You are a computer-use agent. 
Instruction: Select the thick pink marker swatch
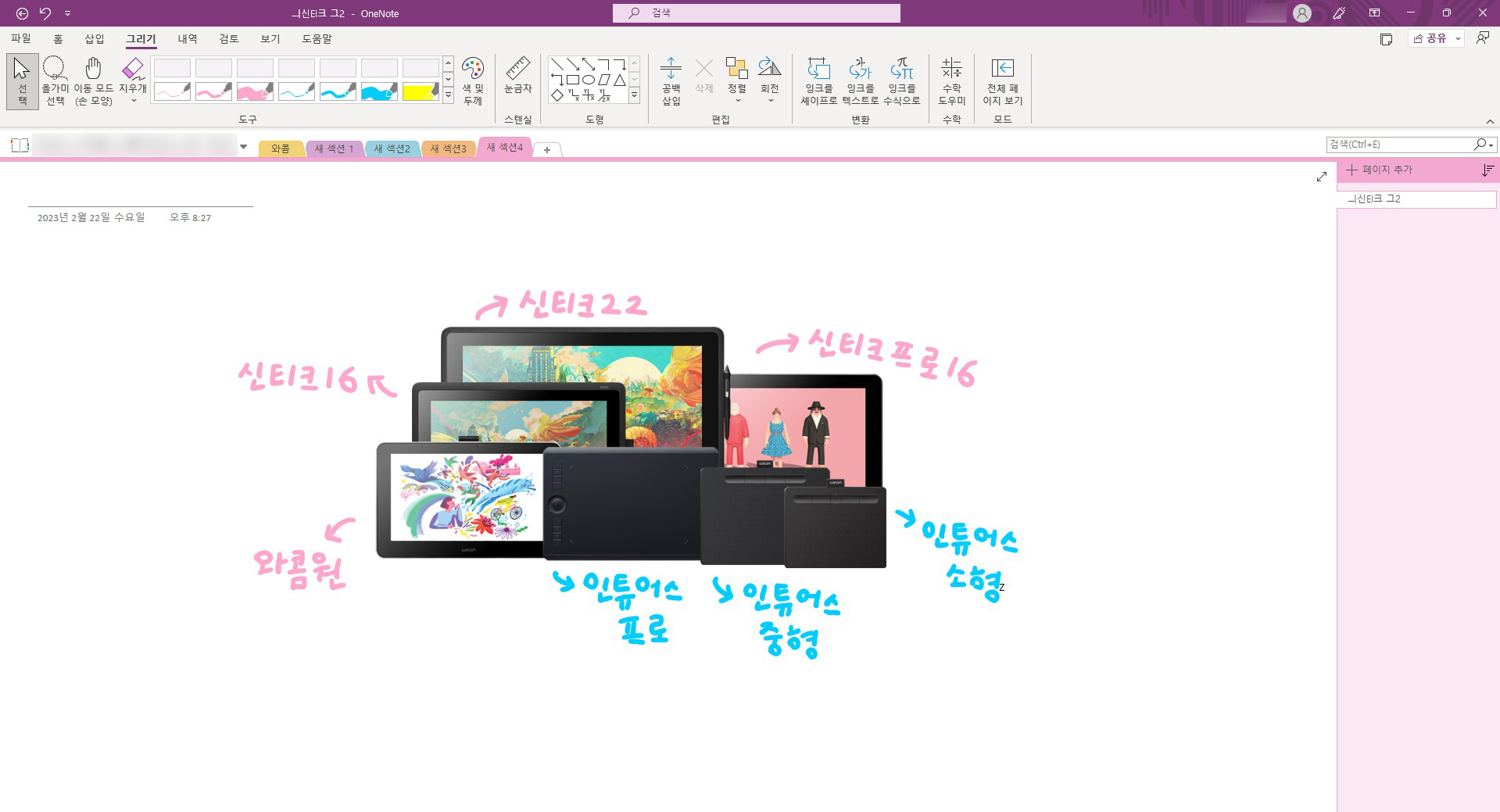click(x=255, y=92)
